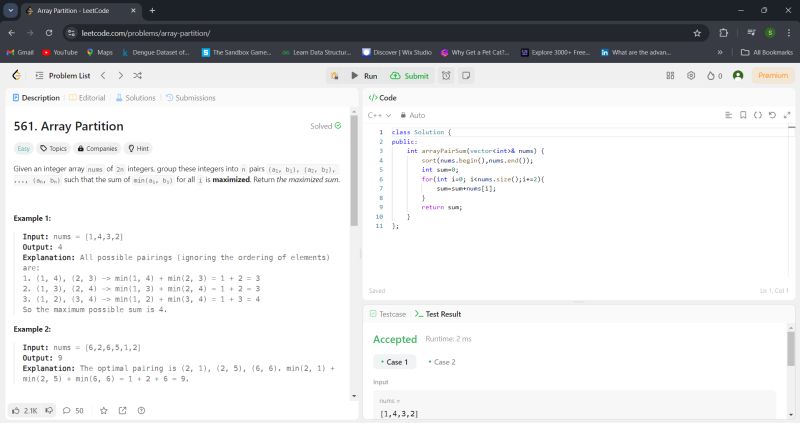Close the Array Partition tab
800x423 pixels.
point(133,10)
